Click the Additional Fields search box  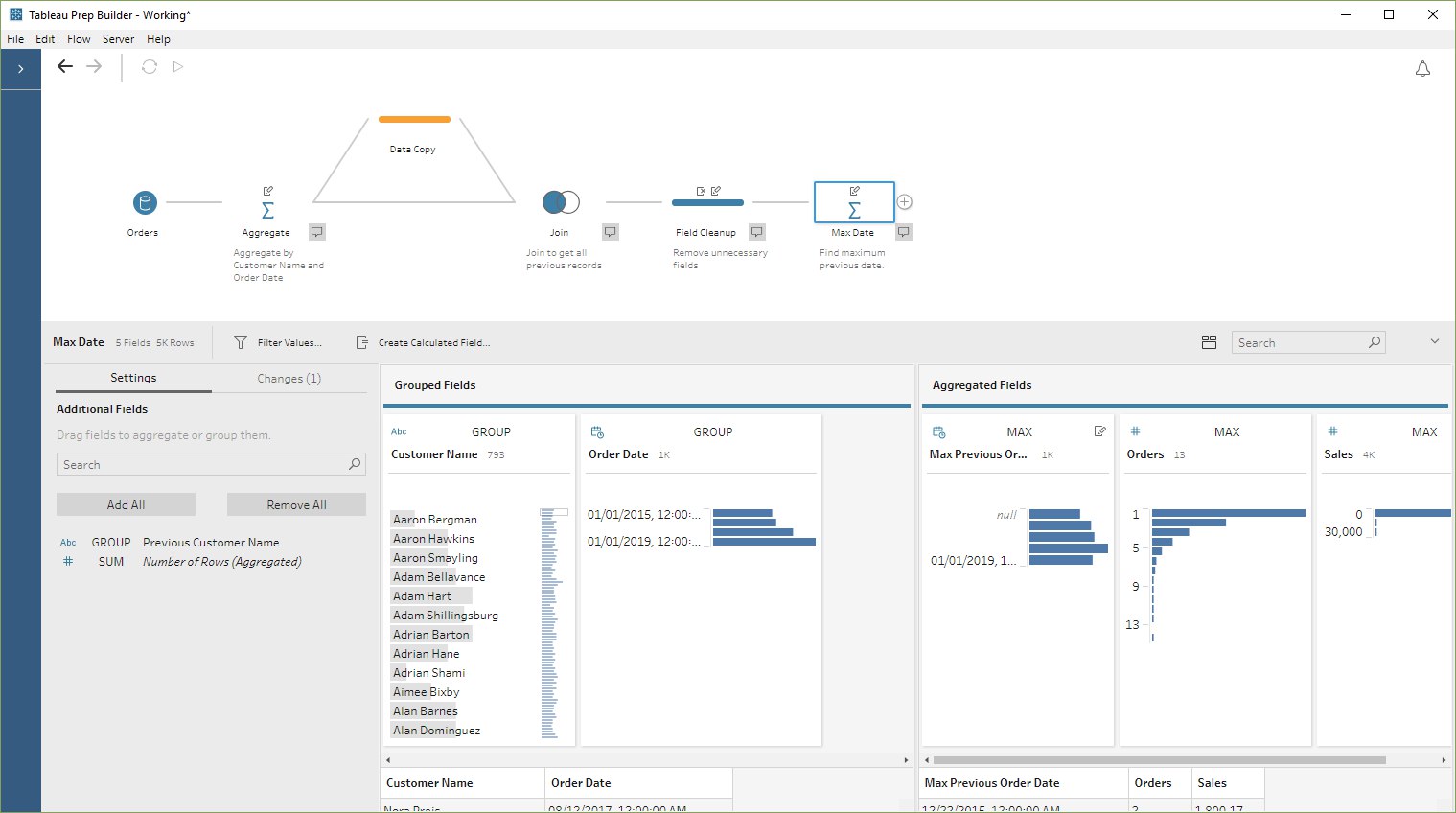tap(210, 464)
